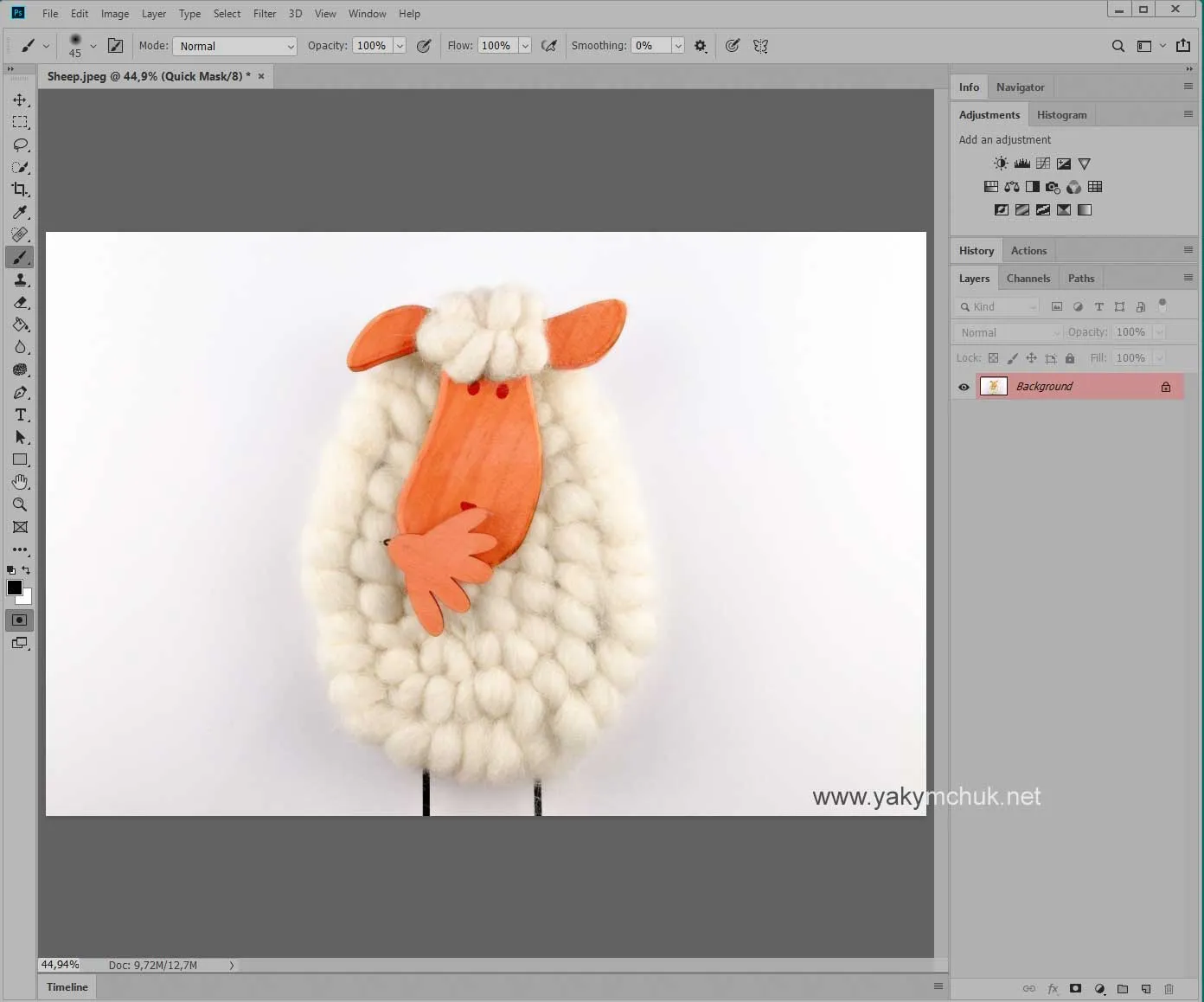The height and width of the screenshot is (1002, 1204).
Task: Toggle lock transparent pixels
Action: (x=993, y=358)
